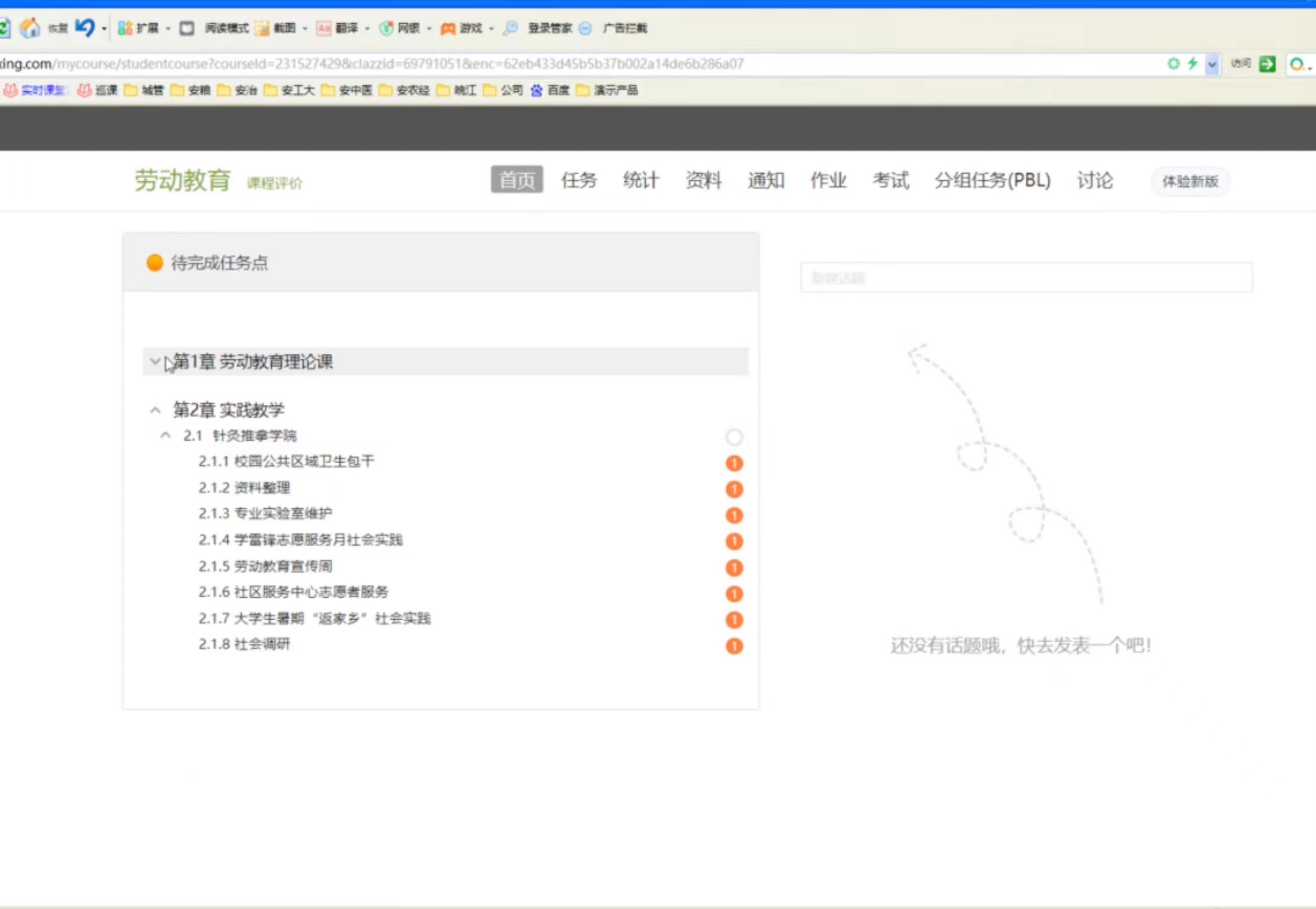
Task: Click the 游戏 game controller icon
Action: point(448,28)
